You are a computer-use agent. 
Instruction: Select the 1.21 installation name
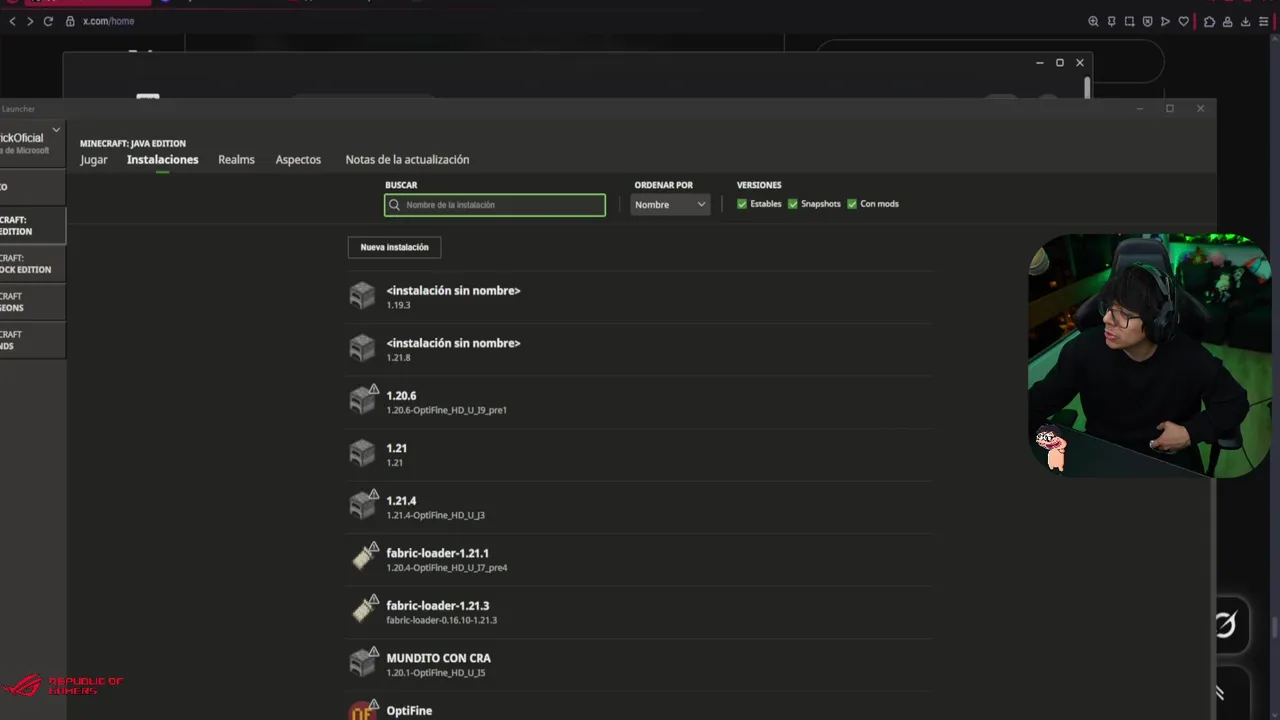tap(396, 448)
